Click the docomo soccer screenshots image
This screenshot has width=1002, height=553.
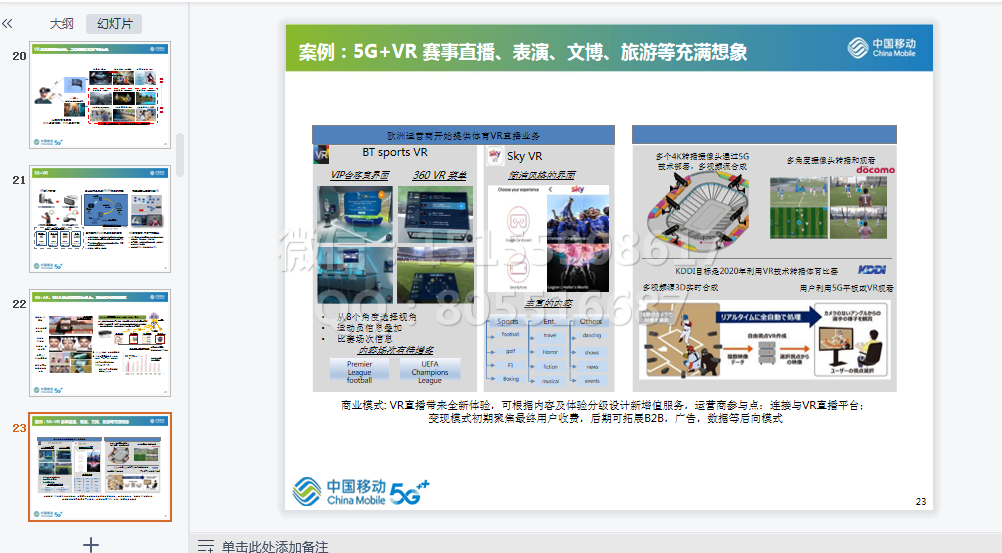click(828, 209)
